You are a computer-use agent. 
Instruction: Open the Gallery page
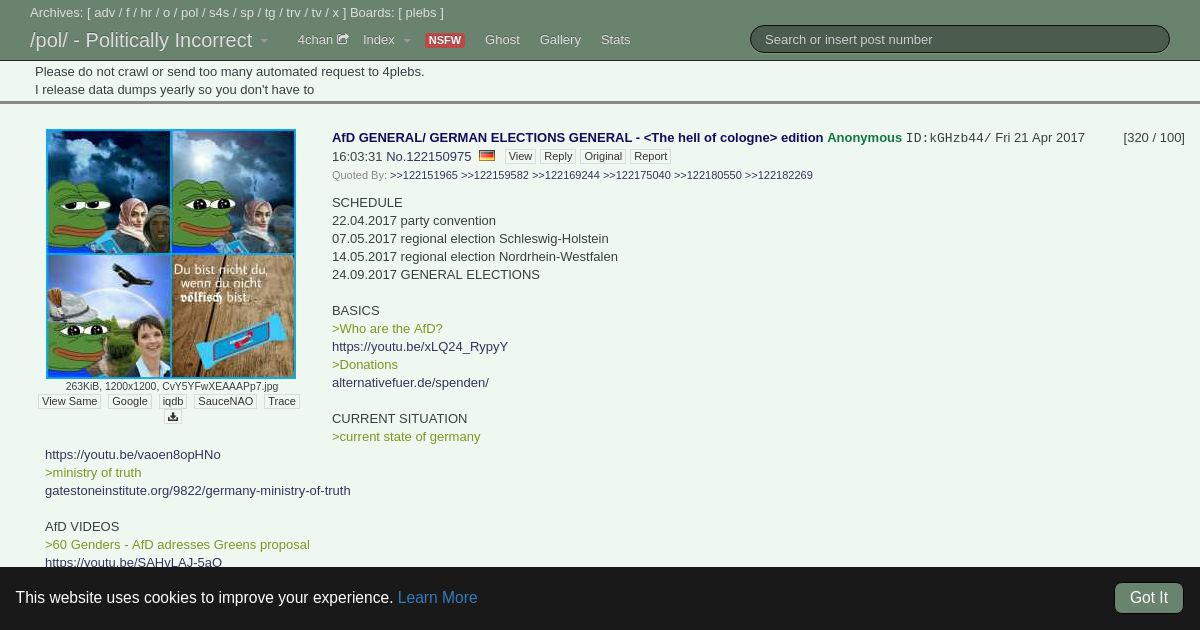pos(560,40)
